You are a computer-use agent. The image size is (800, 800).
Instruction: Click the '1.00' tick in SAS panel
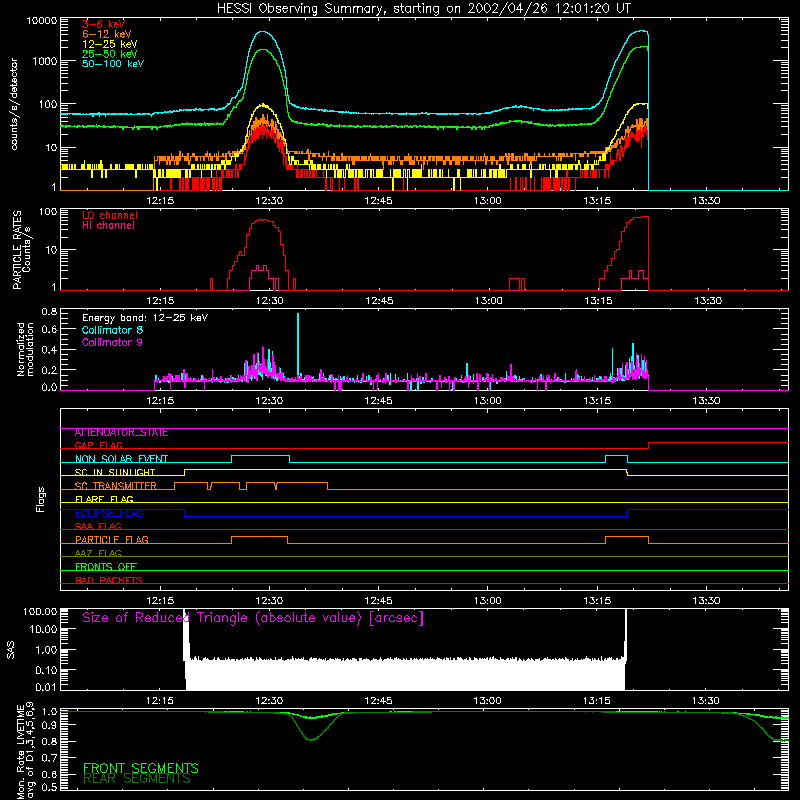46,650
